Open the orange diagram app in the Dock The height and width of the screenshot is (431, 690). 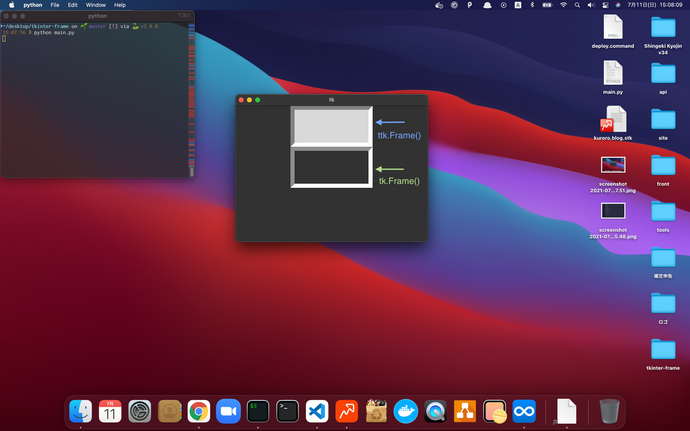click(x=465, y=411)
